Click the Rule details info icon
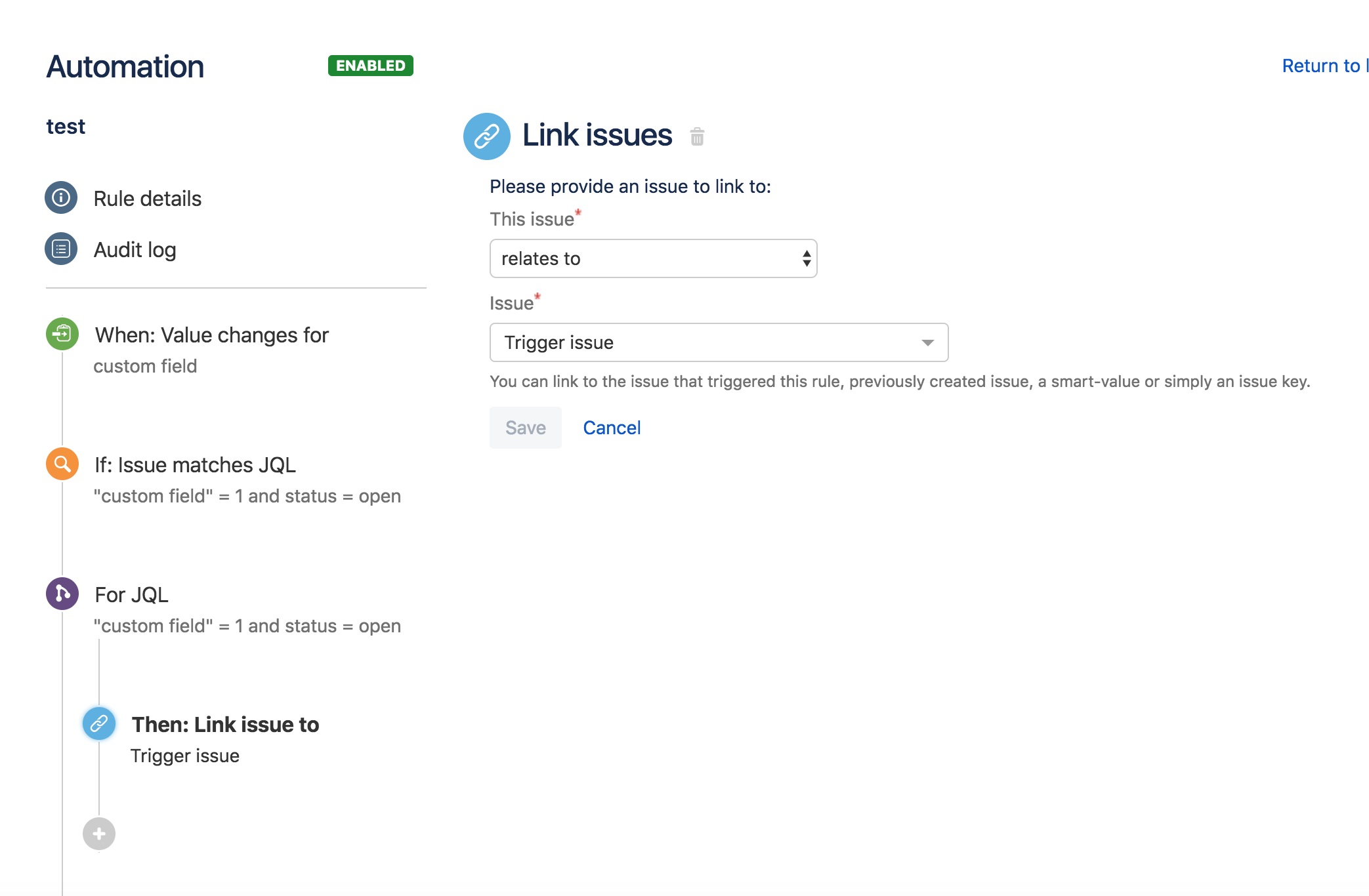 pyautogui.click(x=60, y=197)
